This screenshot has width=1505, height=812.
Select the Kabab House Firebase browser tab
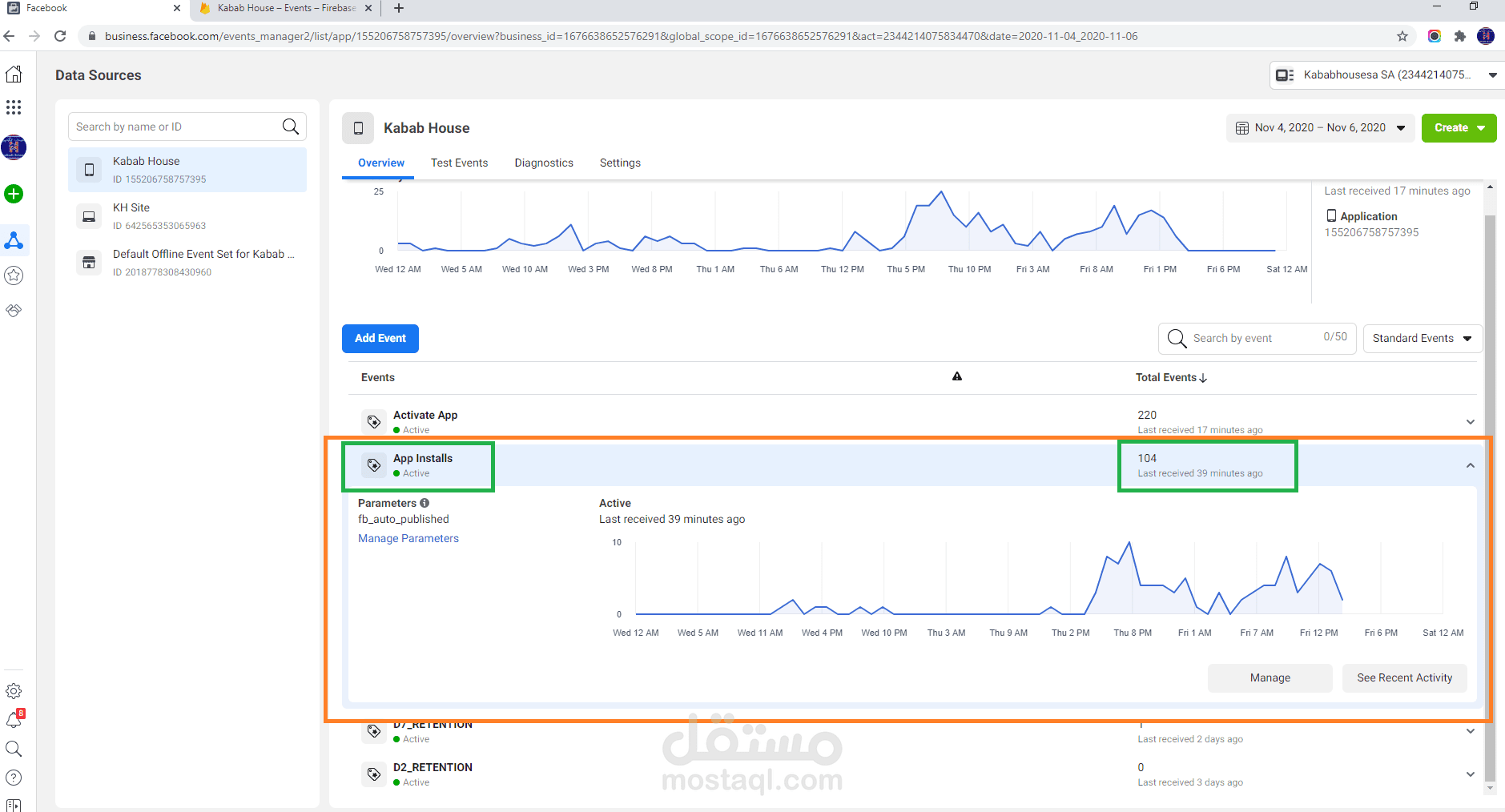pyautogui.click(x=285, y=8)
